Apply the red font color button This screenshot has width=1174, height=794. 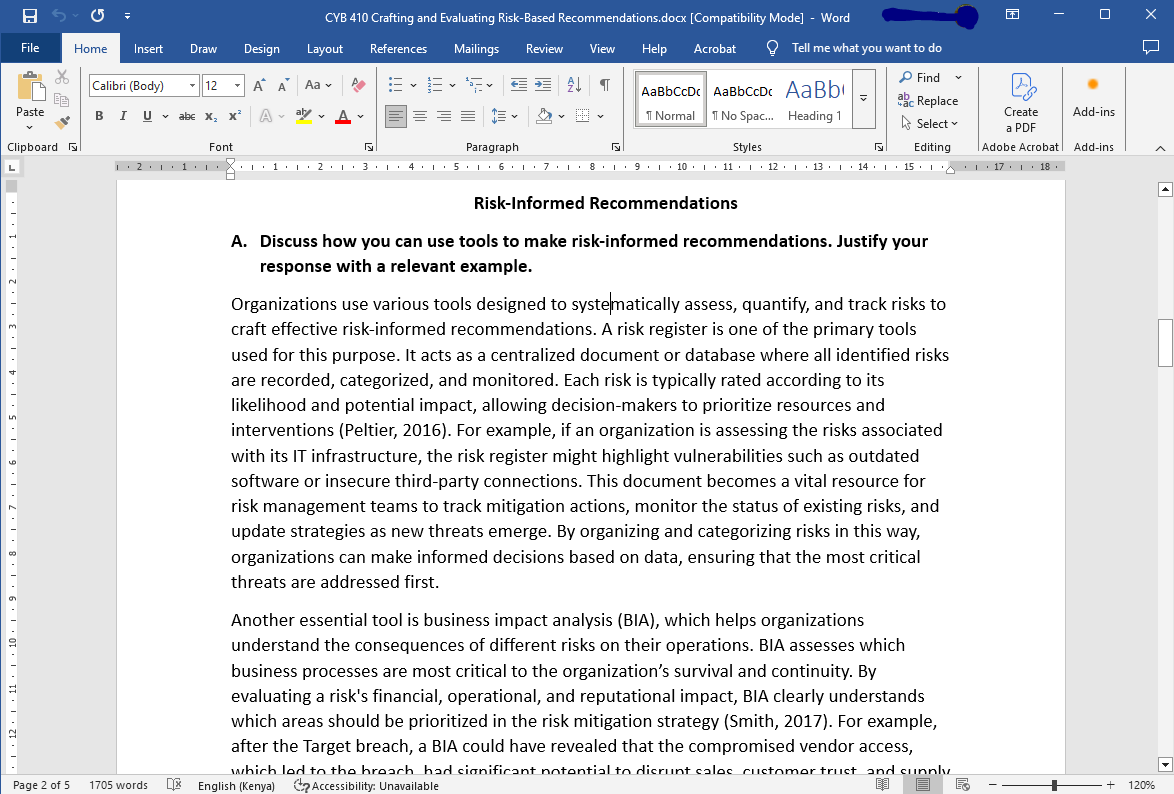343,116
